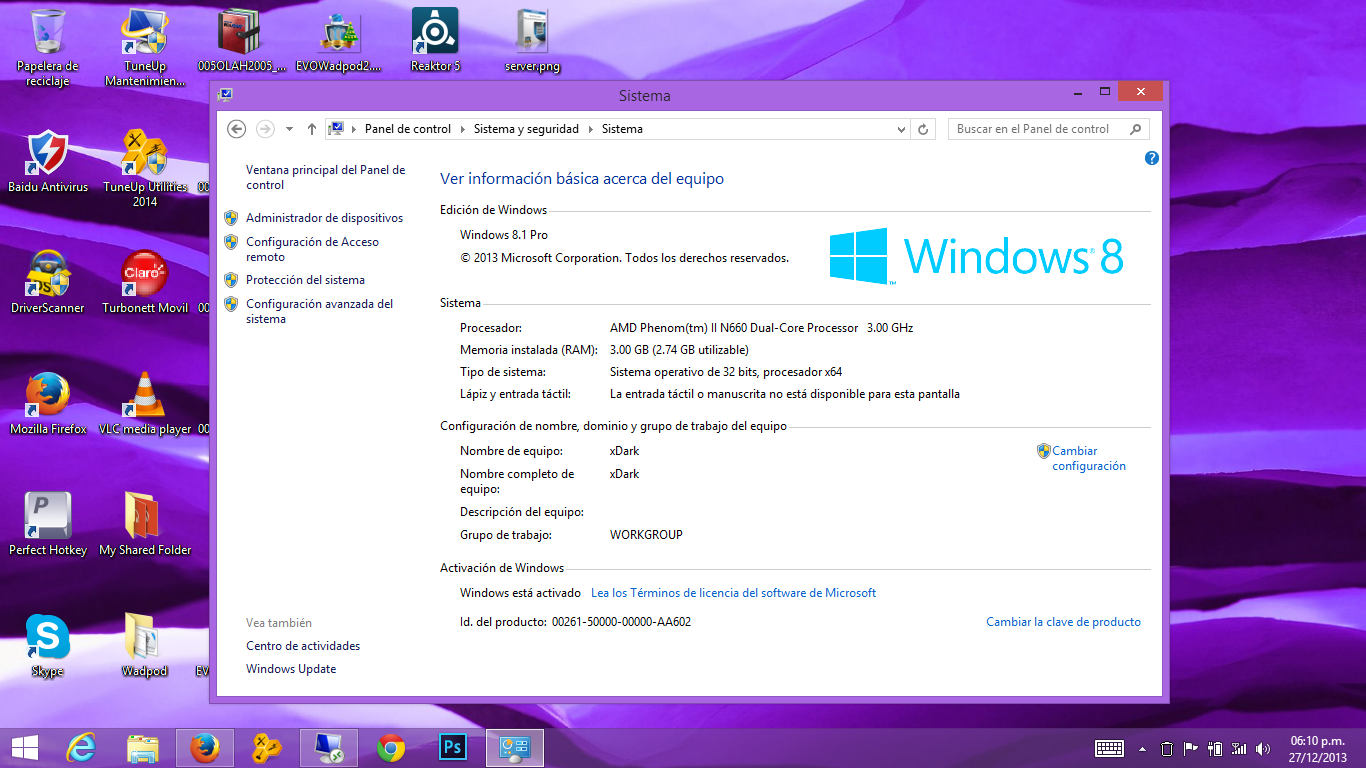Viewport: 1366px width, 768px height.
Task: Open the EVOWadpod2 desktop icon
Action: point(339,40)
